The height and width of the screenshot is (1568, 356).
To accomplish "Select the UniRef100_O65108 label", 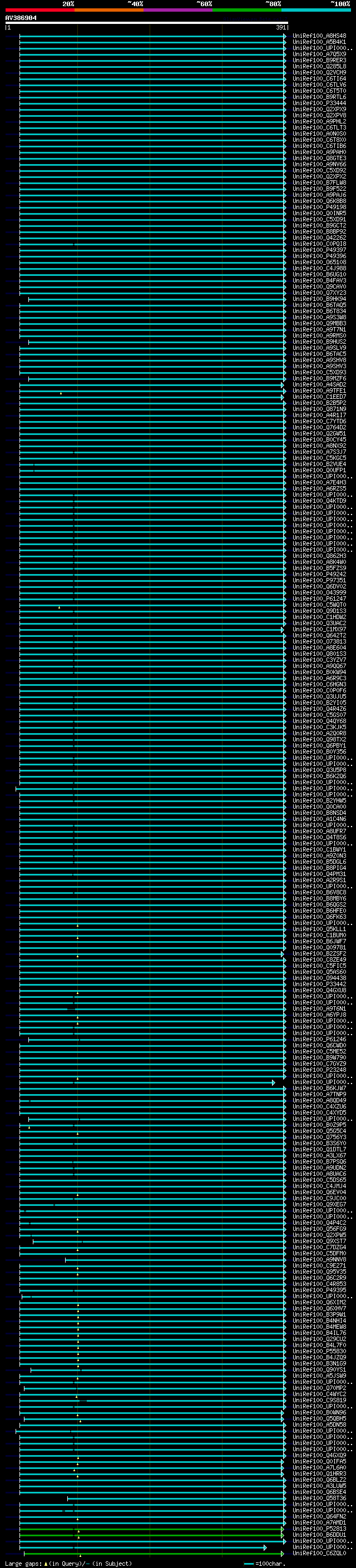I will click(x=319, y=263).
